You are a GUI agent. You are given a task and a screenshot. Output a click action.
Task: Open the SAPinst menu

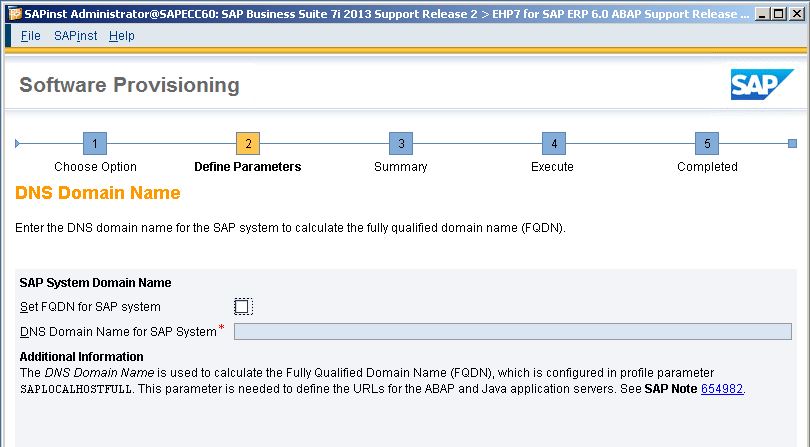pyautogui.click(x=75, y=36)
